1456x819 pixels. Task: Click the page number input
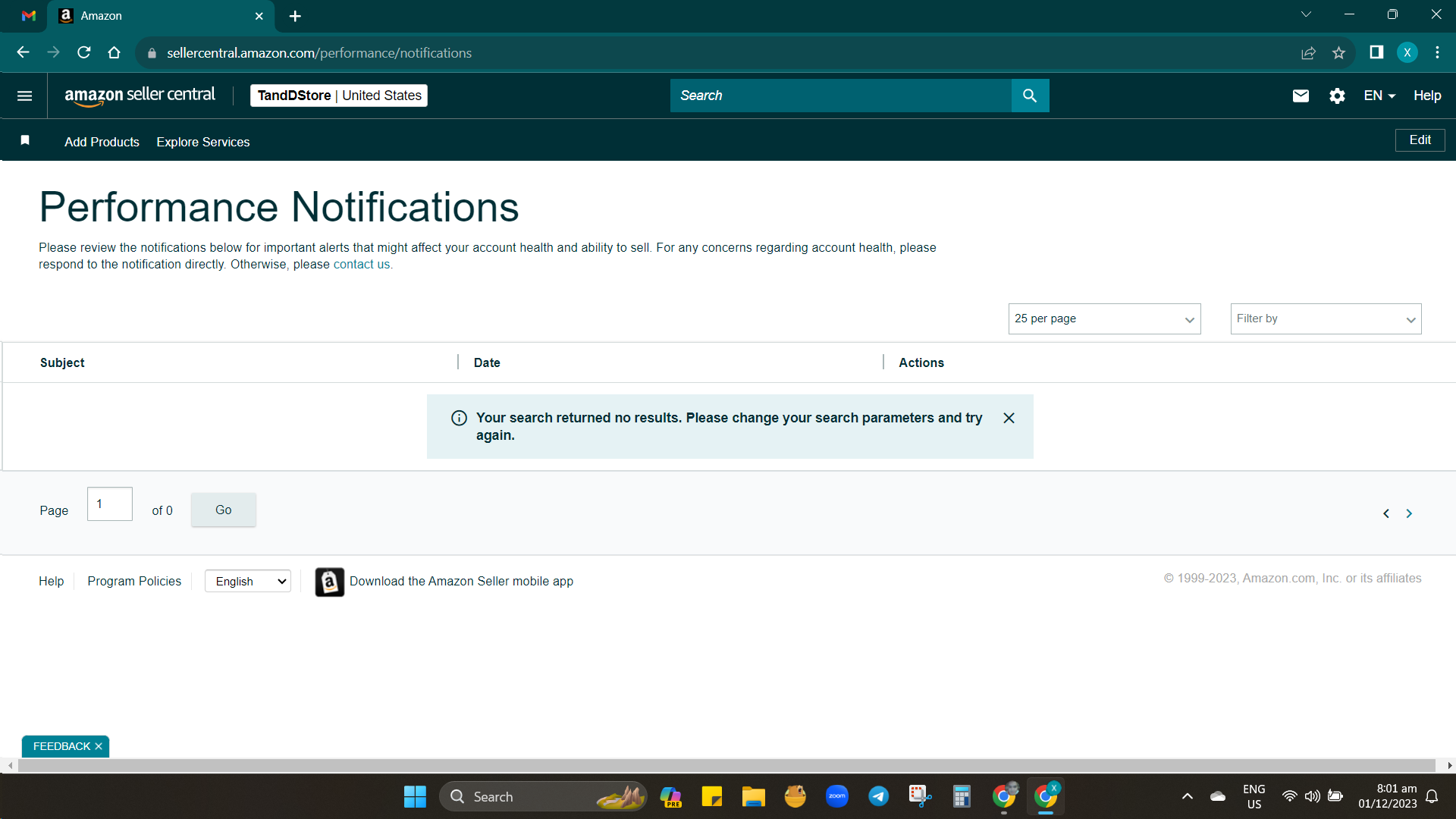110,504
